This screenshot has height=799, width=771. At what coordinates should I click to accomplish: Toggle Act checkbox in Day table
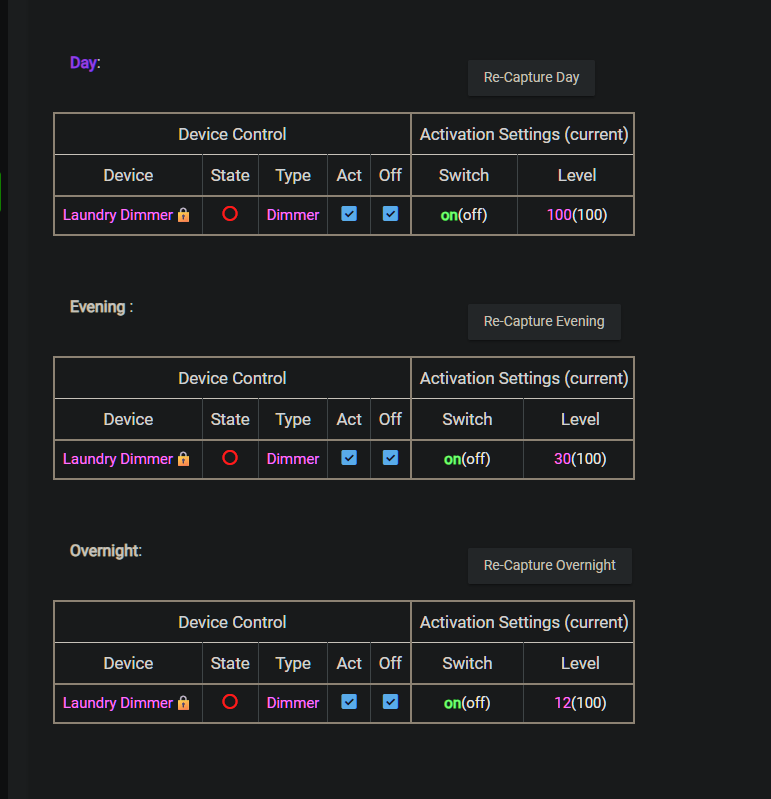349,214
